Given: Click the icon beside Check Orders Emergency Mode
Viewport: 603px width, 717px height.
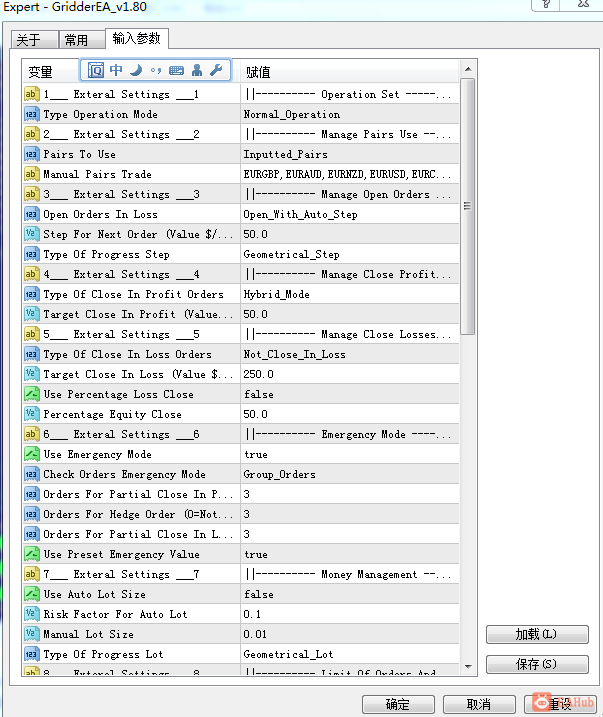Looking at the screenshot, I should click(32, 474).
